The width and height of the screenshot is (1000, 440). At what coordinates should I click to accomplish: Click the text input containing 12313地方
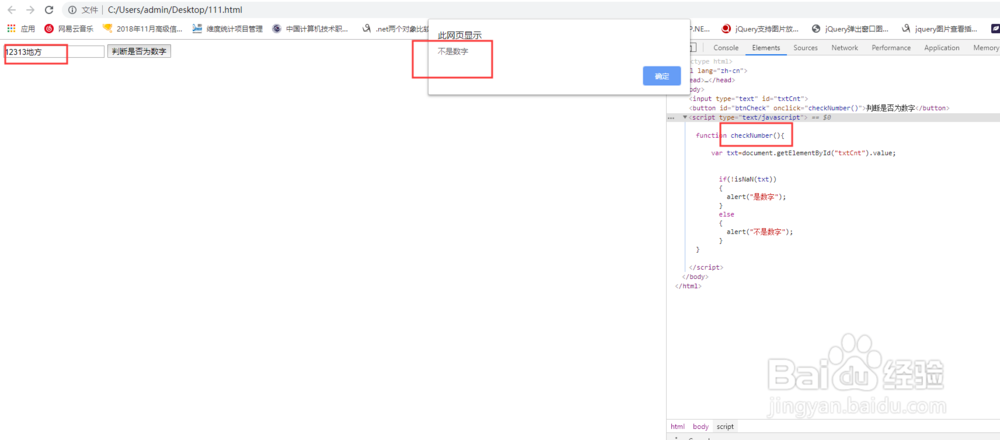54,52
